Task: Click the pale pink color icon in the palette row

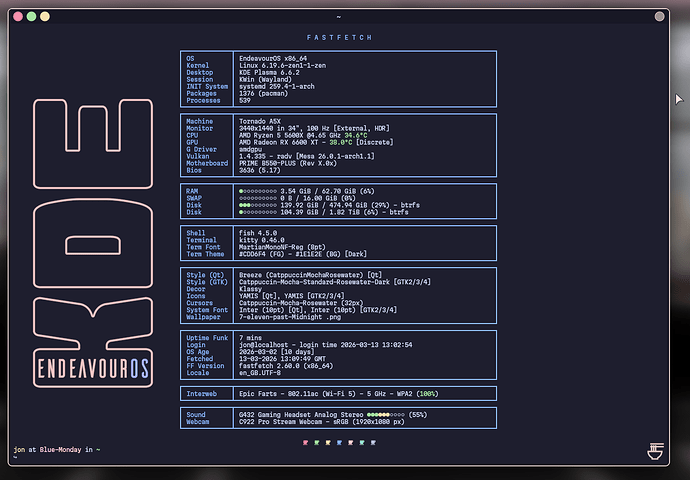Action: tap(351, 443)
